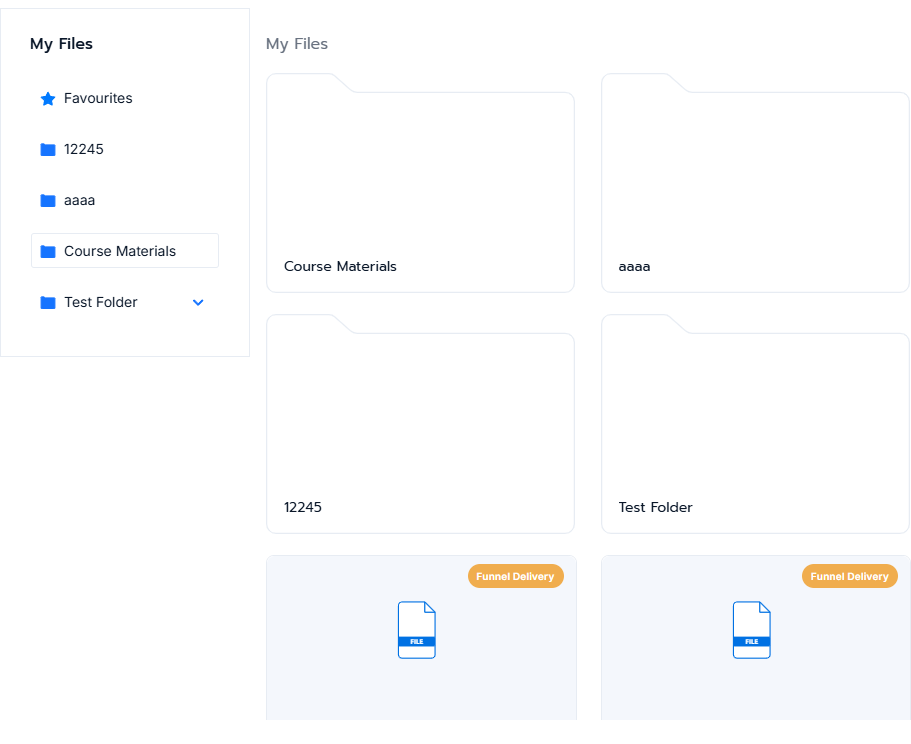Click the My Files breadcrumb title
This screenshot has height=744, width=911.
tap(297, 44)
